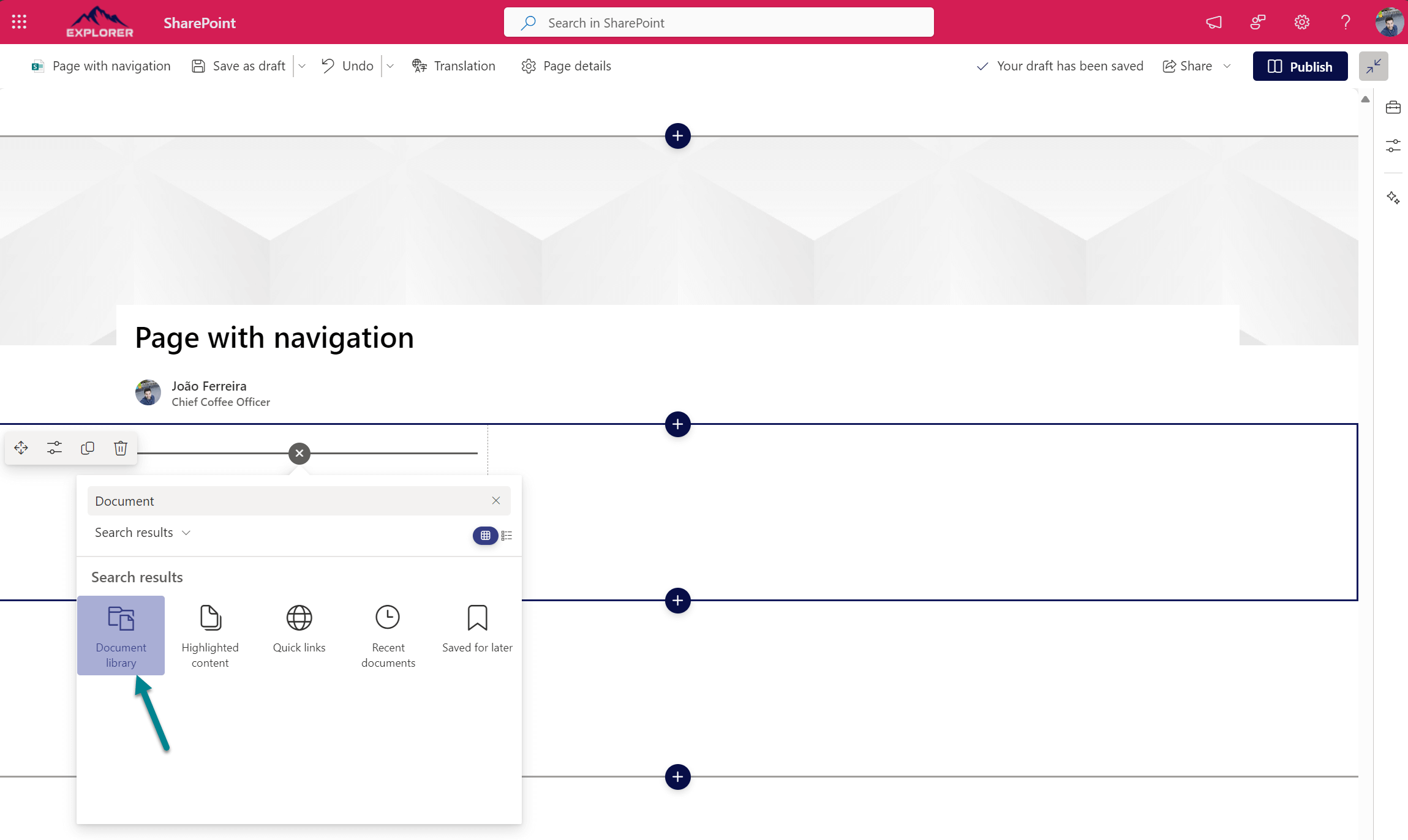
Task: Open Edit web part properties icon
Action: coord(54,448)
